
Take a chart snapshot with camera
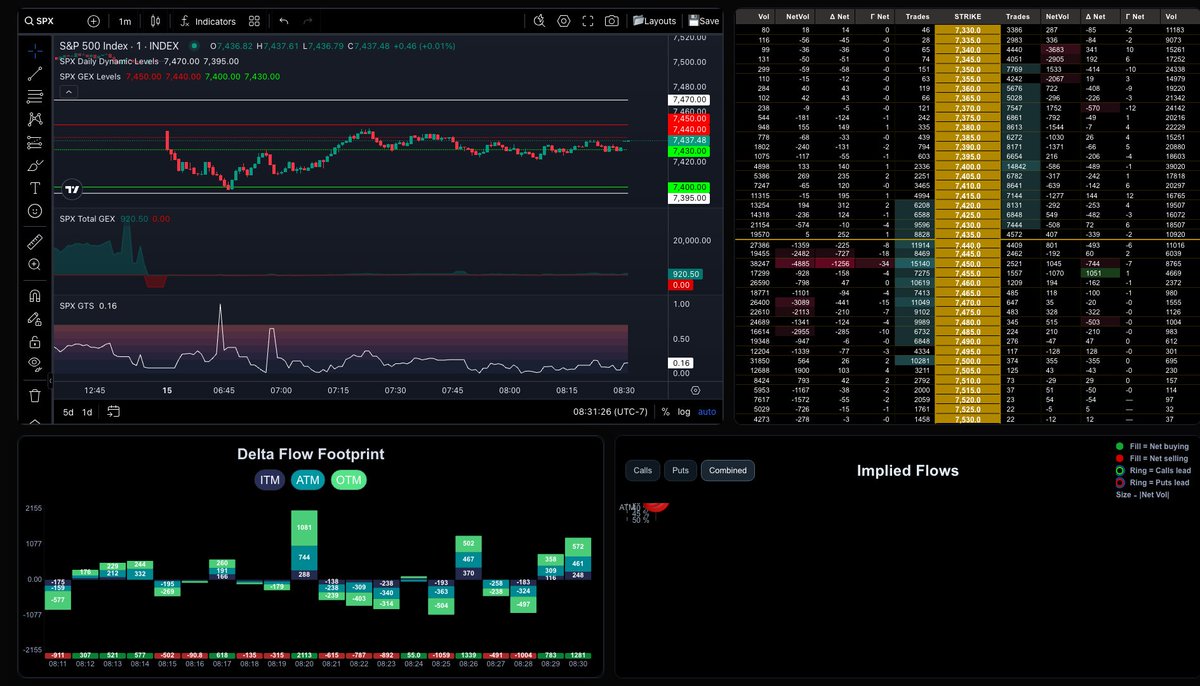tap(612, 20)
